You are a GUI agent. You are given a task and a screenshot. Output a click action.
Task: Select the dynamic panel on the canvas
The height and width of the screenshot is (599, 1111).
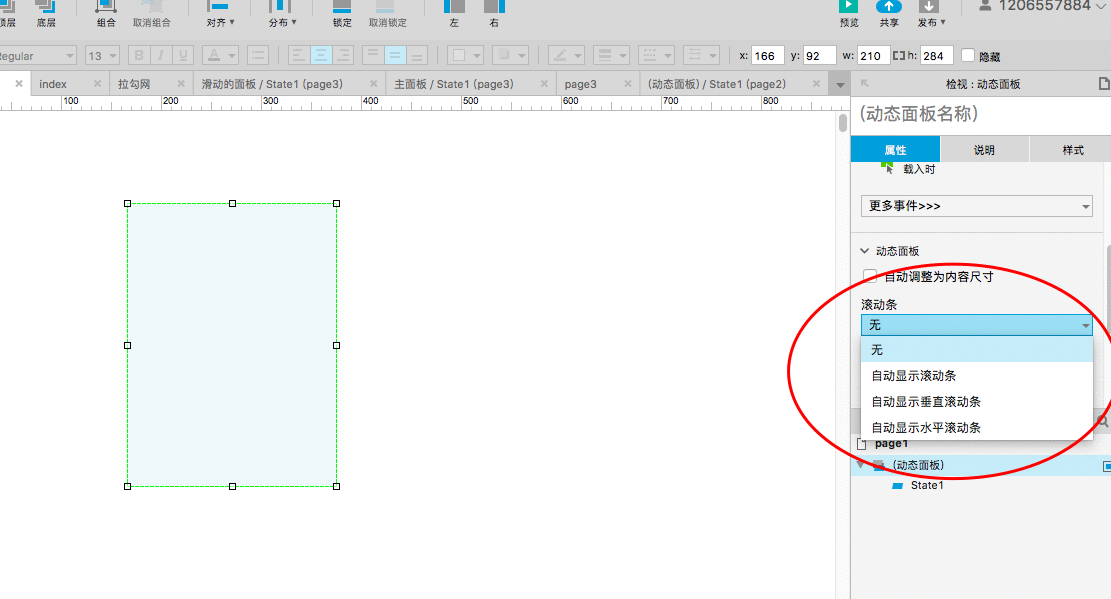point(232,345)
